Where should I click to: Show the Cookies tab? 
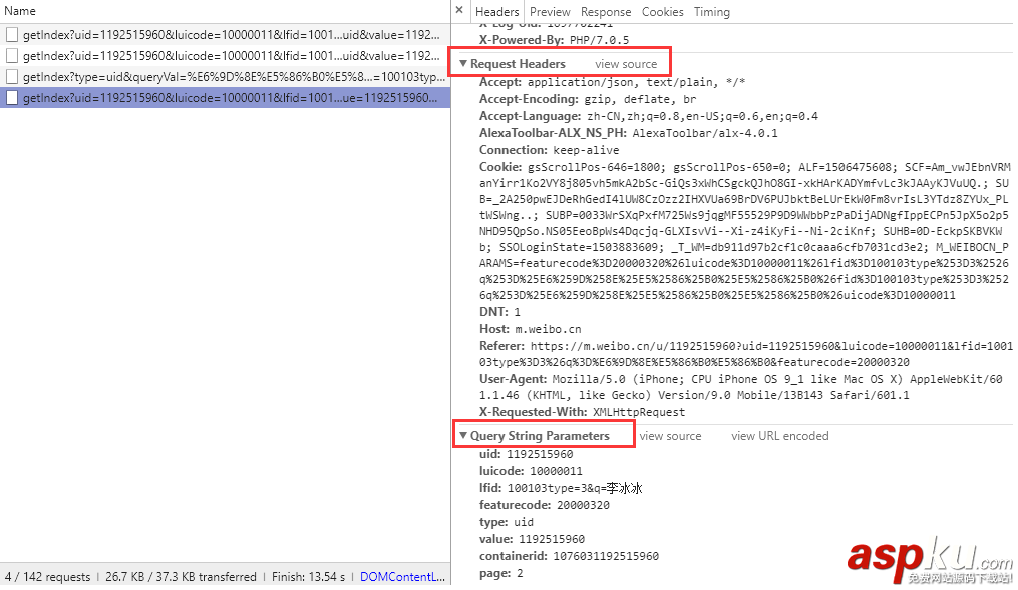click(x=662, y=12)
